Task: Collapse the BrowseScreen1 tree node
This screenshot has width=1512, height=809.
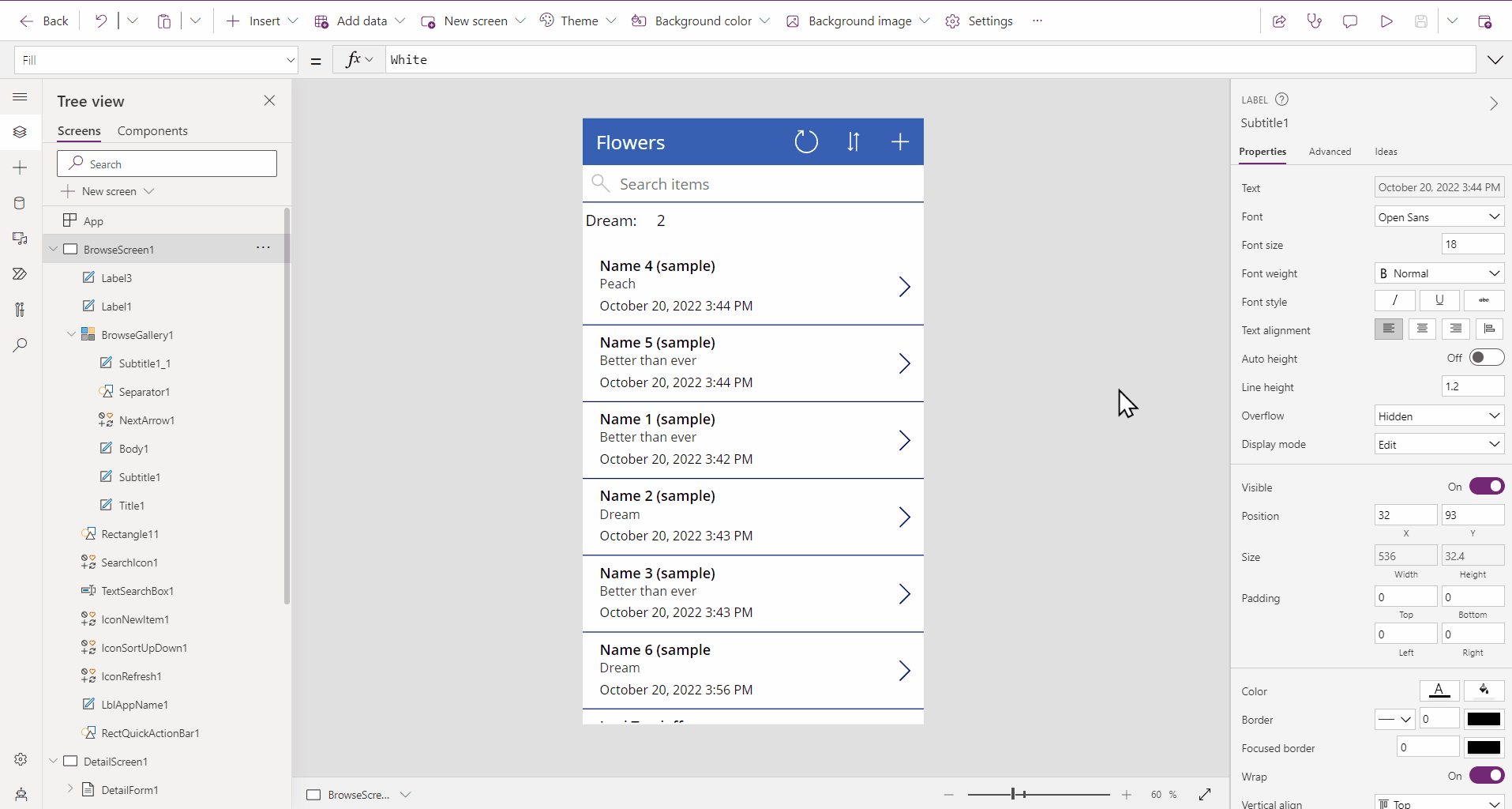Action: click(x=53, y=249)
